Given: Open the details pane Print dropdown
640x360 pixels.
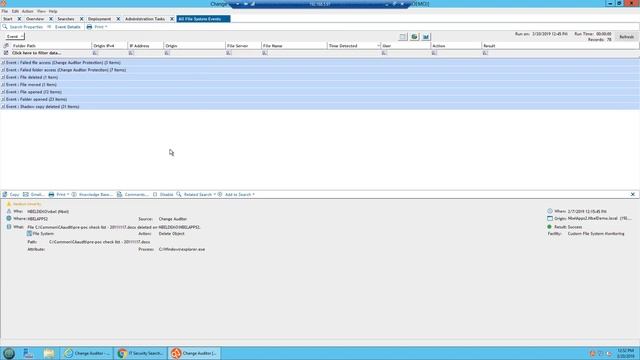Looking at the screenshot, I should [x=59, y=195].
